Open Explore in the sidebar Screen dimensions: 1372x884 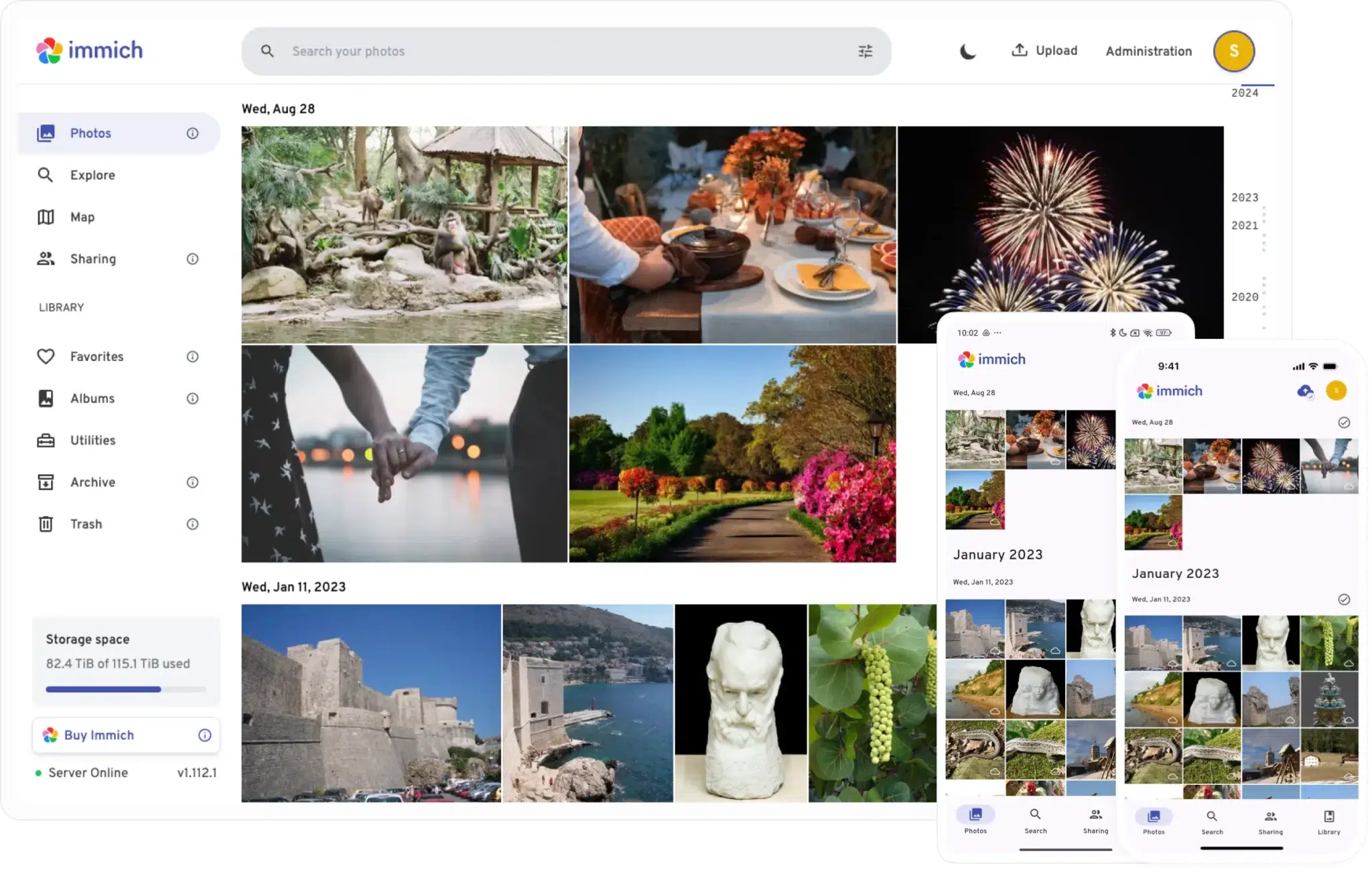coord(92,175)
